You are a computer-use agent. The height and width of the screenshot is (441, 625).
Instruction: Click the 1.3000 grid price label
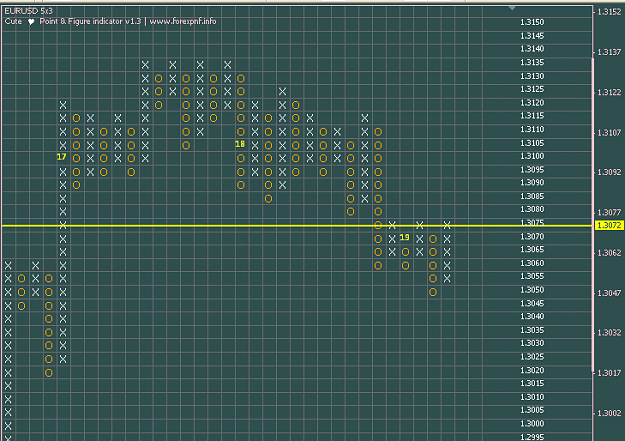tap(532, 424)
